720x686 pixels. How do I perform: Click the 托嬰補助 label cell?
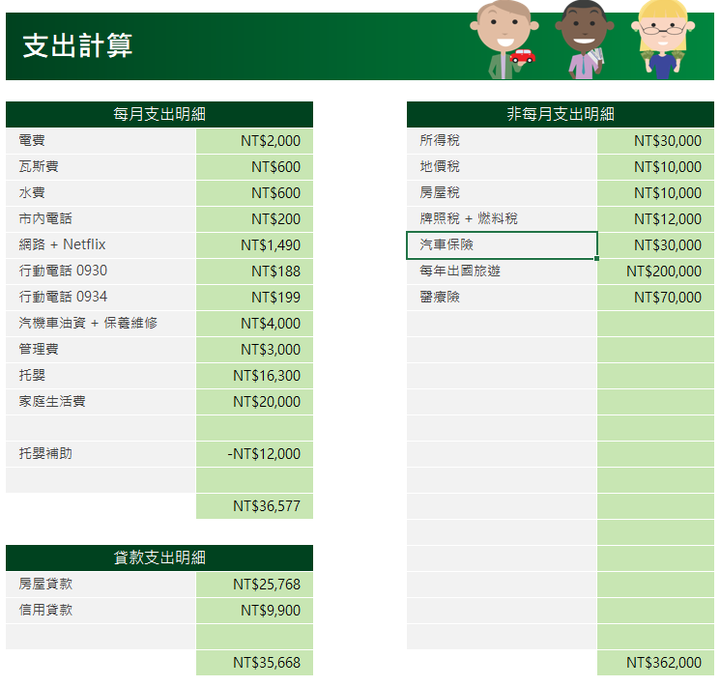pyautogui.click(x=101, y=454)
